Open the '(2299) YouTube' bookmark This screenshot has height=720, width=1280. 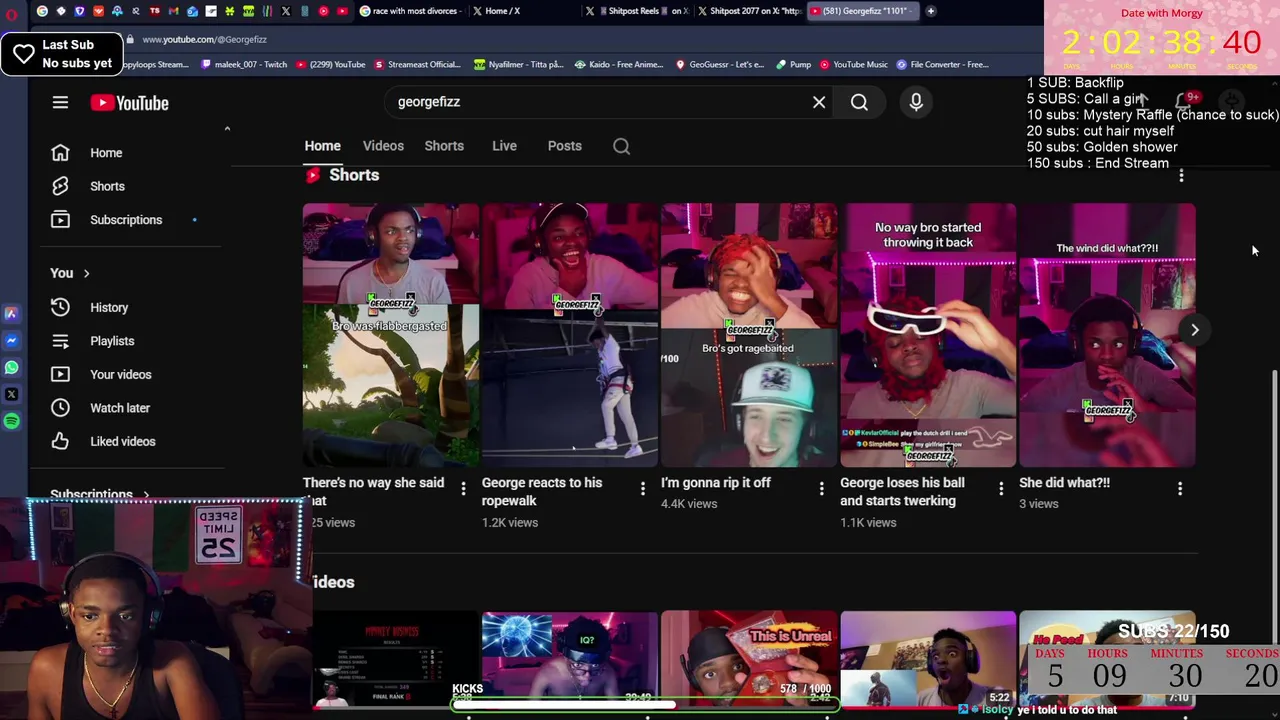click(329, 65)
